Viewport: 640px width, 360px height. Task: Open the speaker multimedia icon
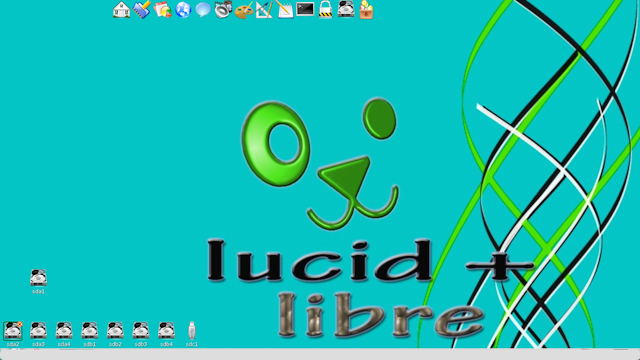pos(223,9)
